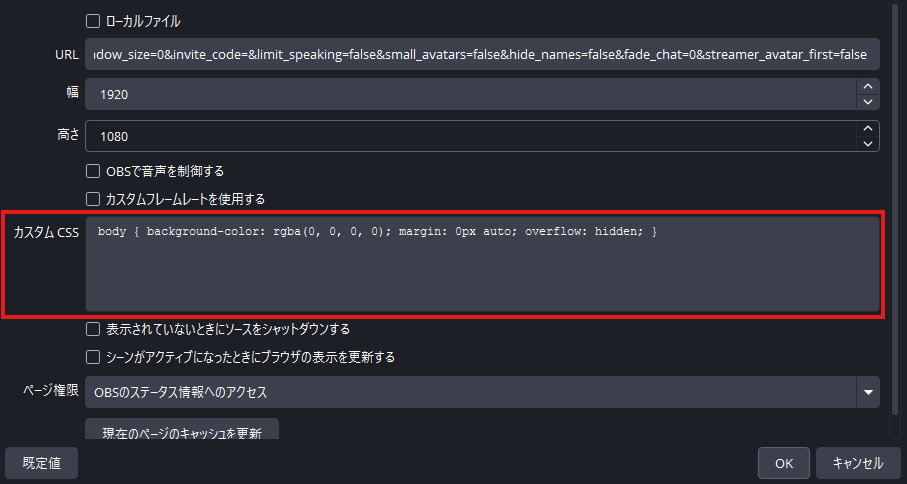The width and height of the screenshot is (907, 484).
Task: Decrease height with the down arrow
Action: tap(867, 144)
